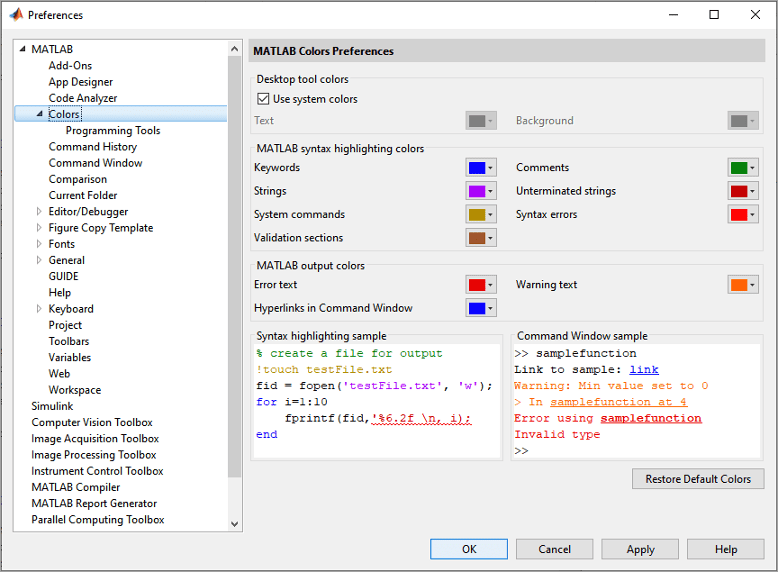Expand the Fonts tree node

pyautogui.click(x=39, y=244)
